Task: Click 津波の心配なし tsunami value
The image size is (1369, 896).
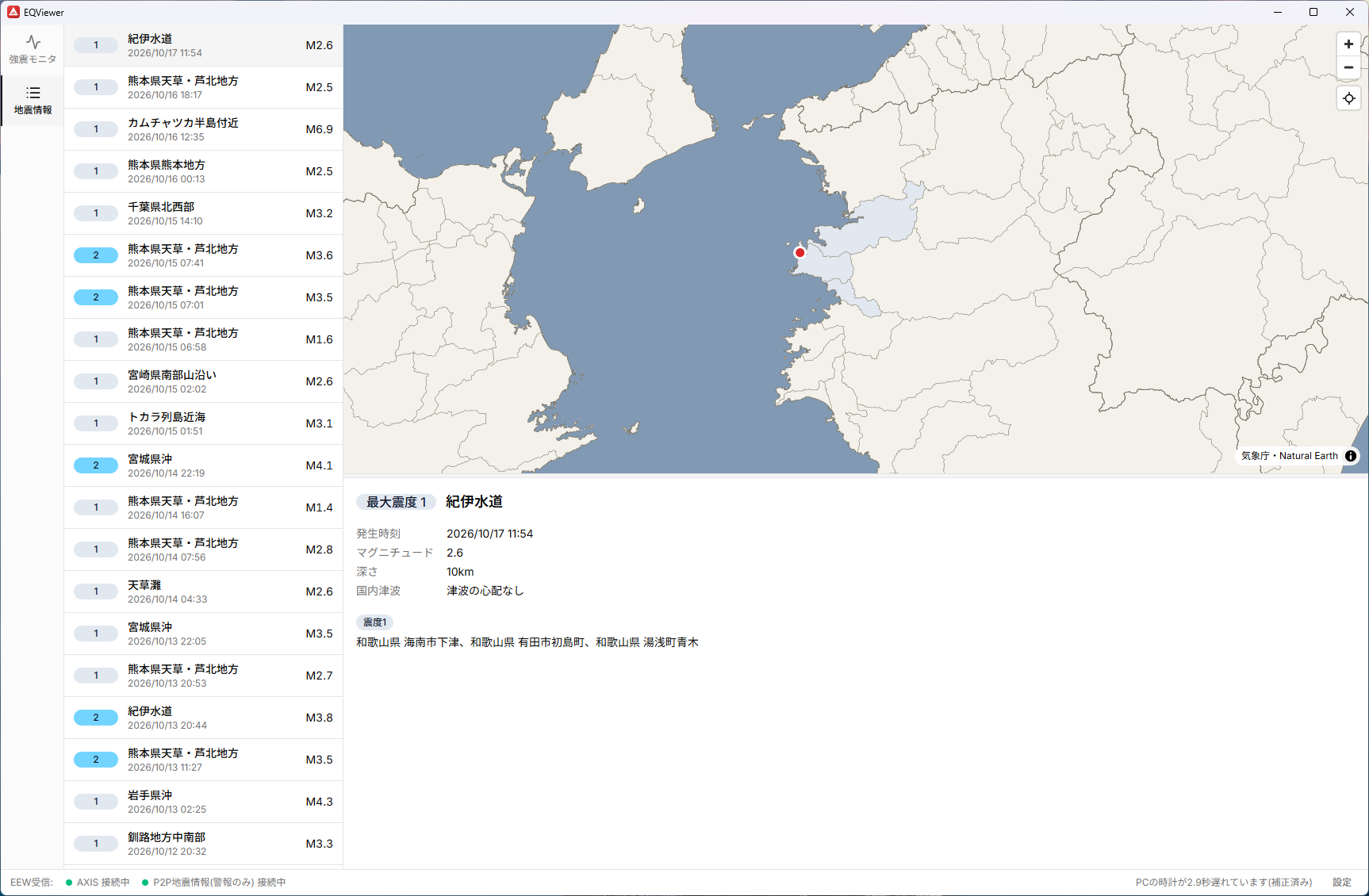Action: (x=485, y=591)
